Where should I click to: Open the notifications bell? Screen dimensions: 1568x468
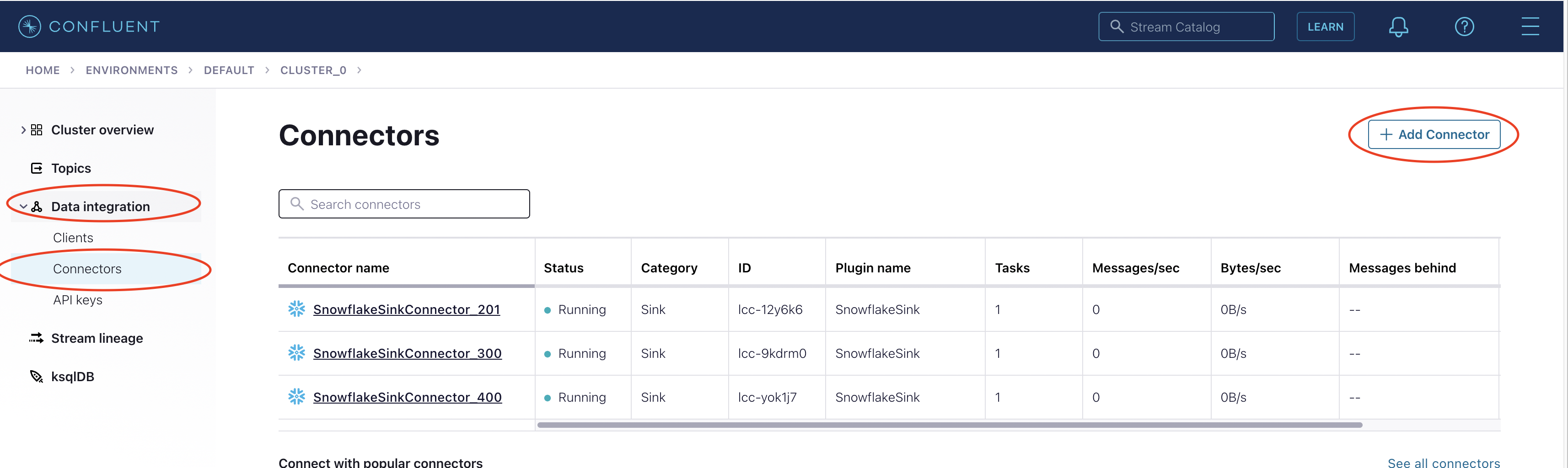click(x=1397, y=27)
